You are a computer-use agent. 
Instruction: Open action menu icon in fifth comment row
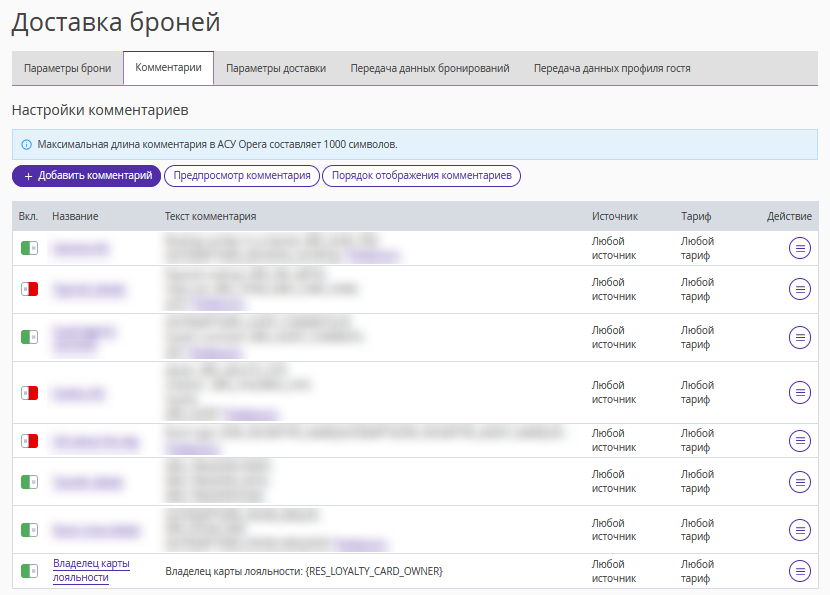pyautogui.click(x=799, y=440)
